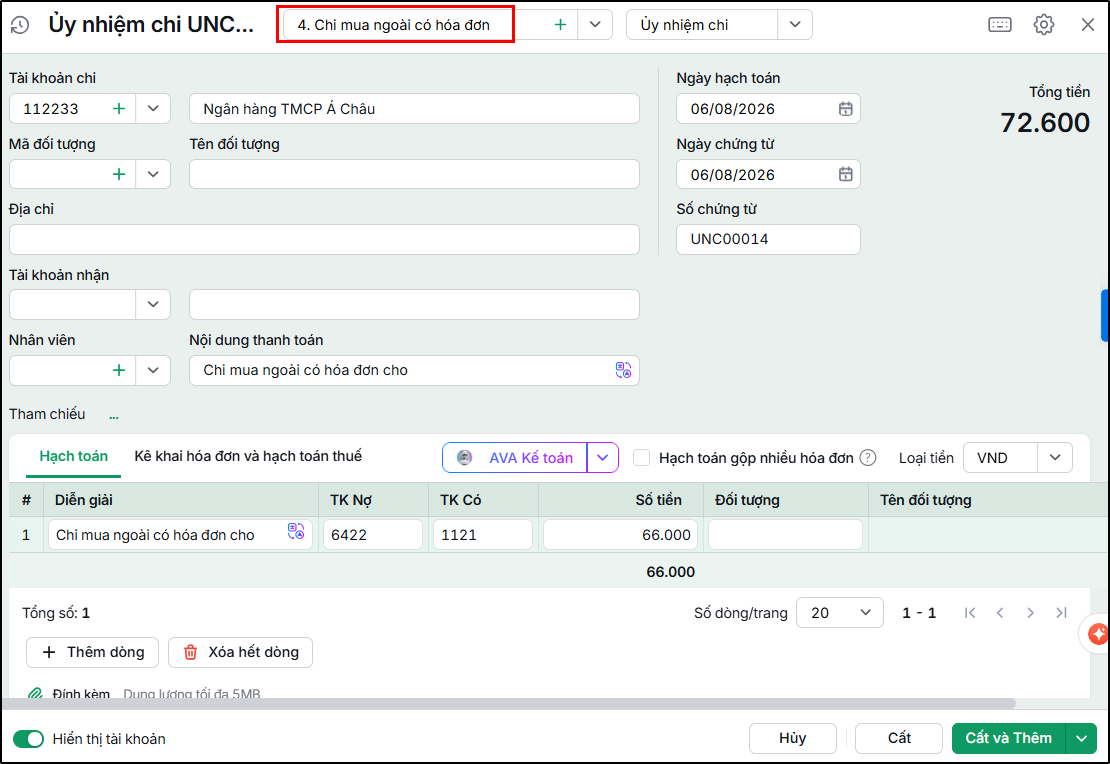Open the settings gear icon
Viewport: 1110px width, 764px height.
tap(1043, 25)
